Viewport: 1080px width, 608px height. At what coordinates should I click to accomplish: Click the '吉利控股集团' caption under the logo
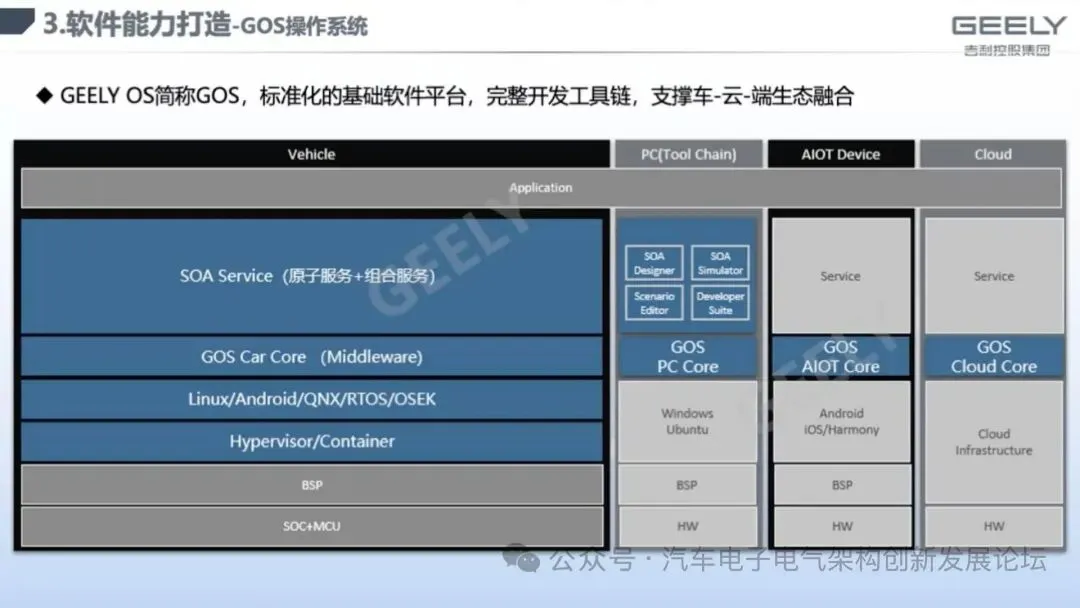(1007, 50)
